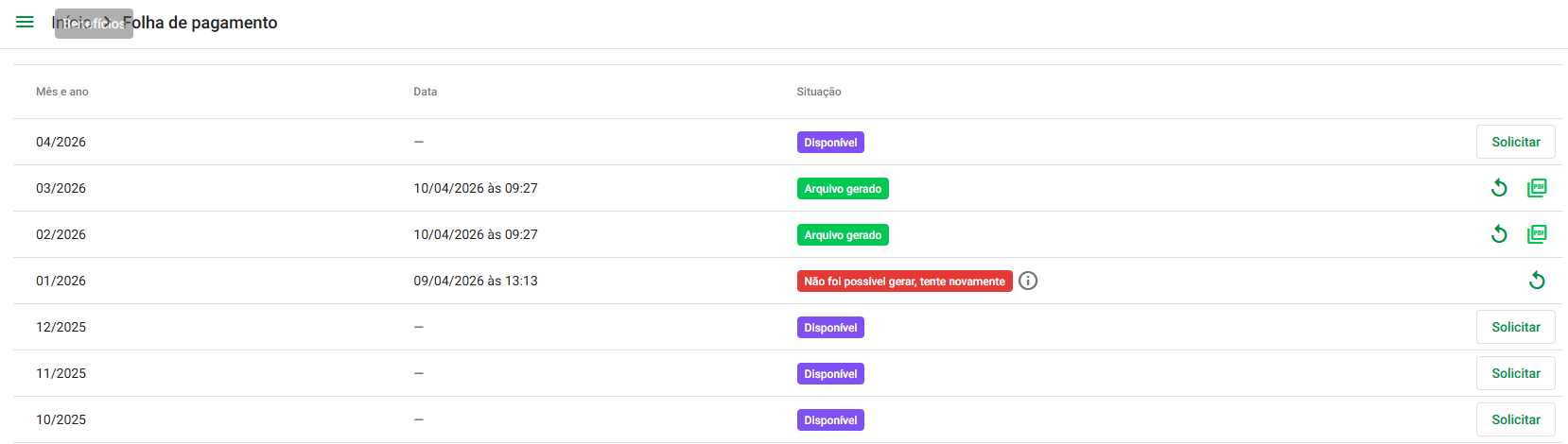1568x444 pixels.
Task: Select the Data column header
Action: (x=426, y=92)
